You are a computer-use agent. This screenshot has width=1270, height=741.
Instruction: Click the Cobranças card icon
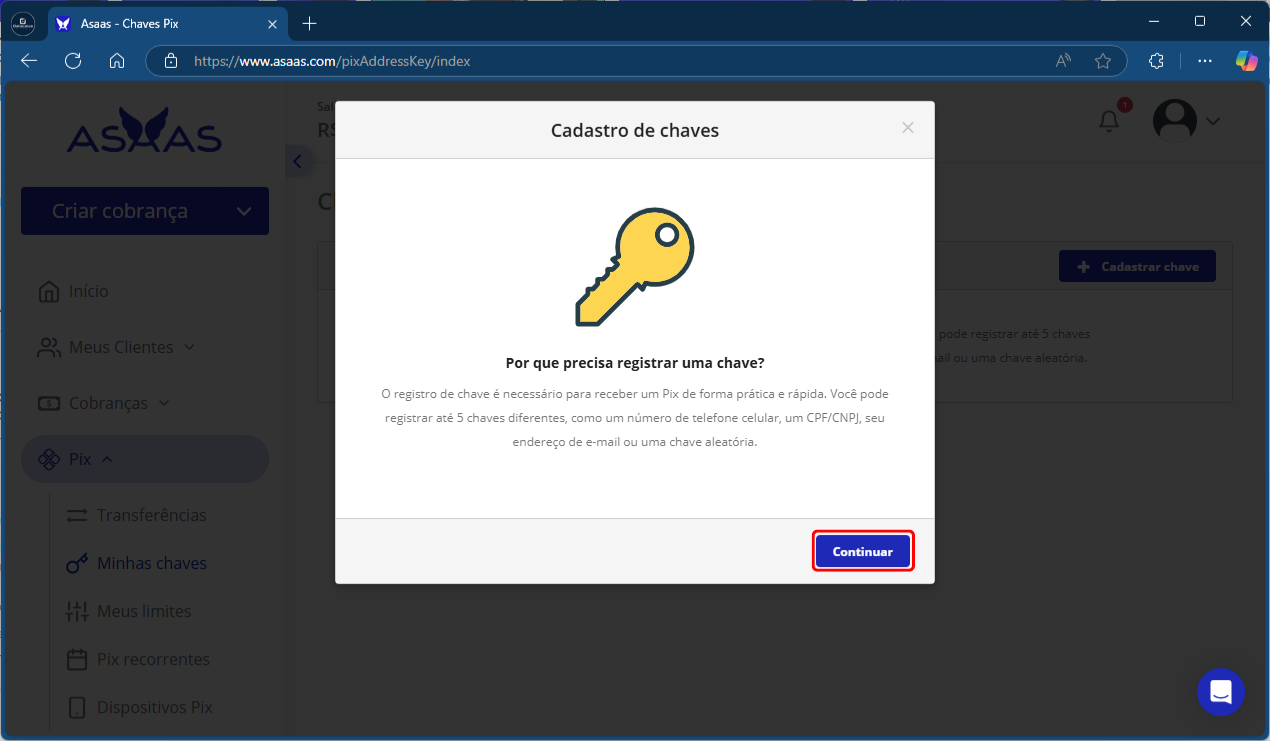click(47, 402)
